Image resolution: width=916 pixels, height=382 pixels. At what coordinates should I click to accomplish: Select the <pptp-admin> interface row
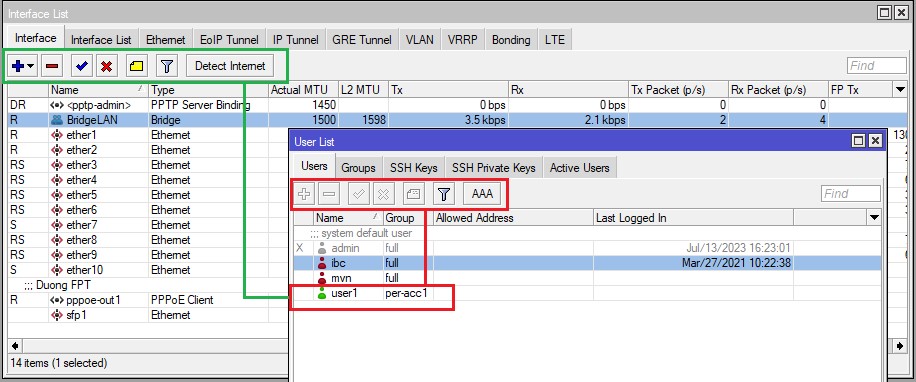point(457,105)
